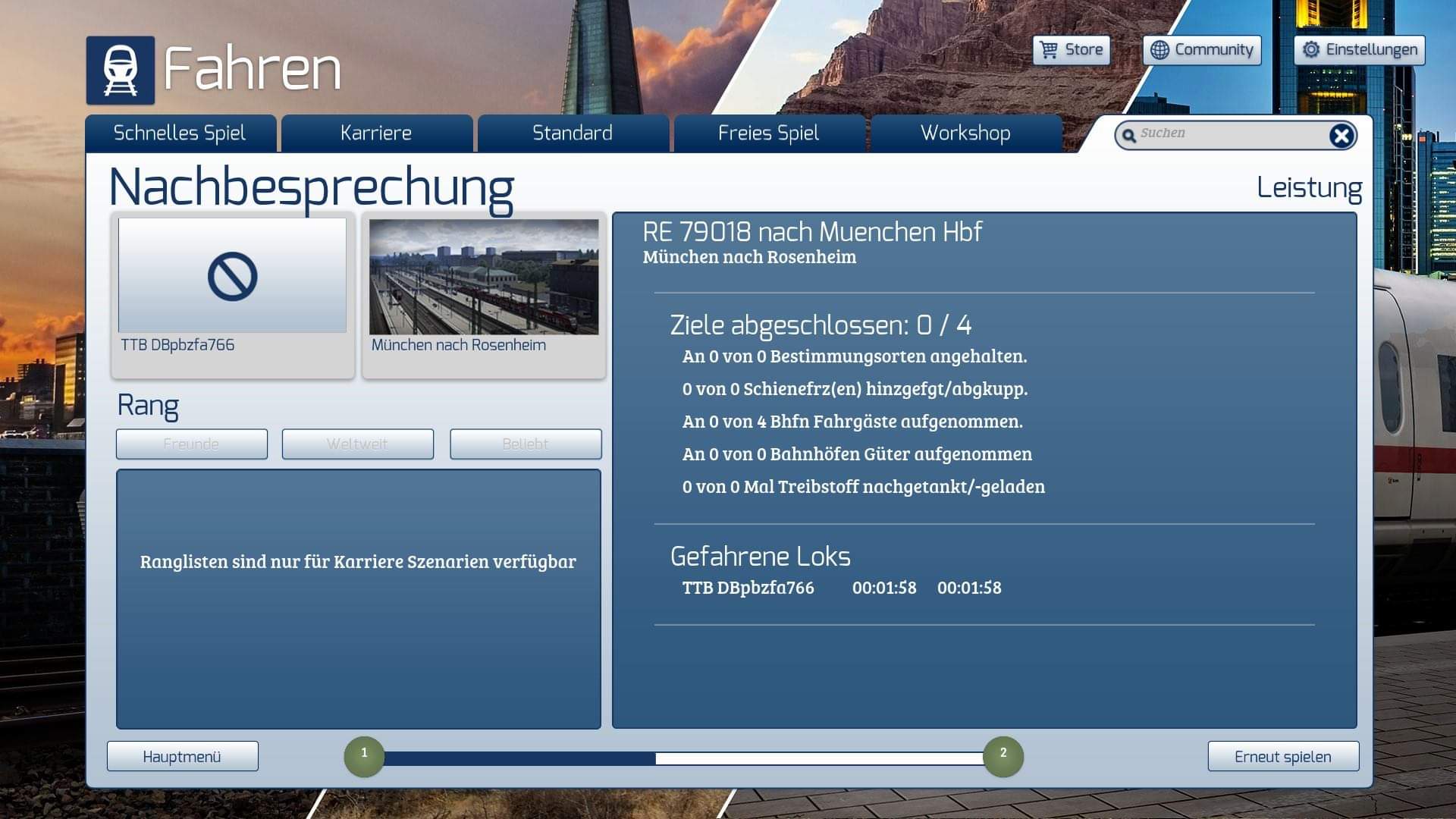Click the no-image placeholder for TTB DBpbzfa766
Viewport: 1456px width, 819px height.
point(232,276)
